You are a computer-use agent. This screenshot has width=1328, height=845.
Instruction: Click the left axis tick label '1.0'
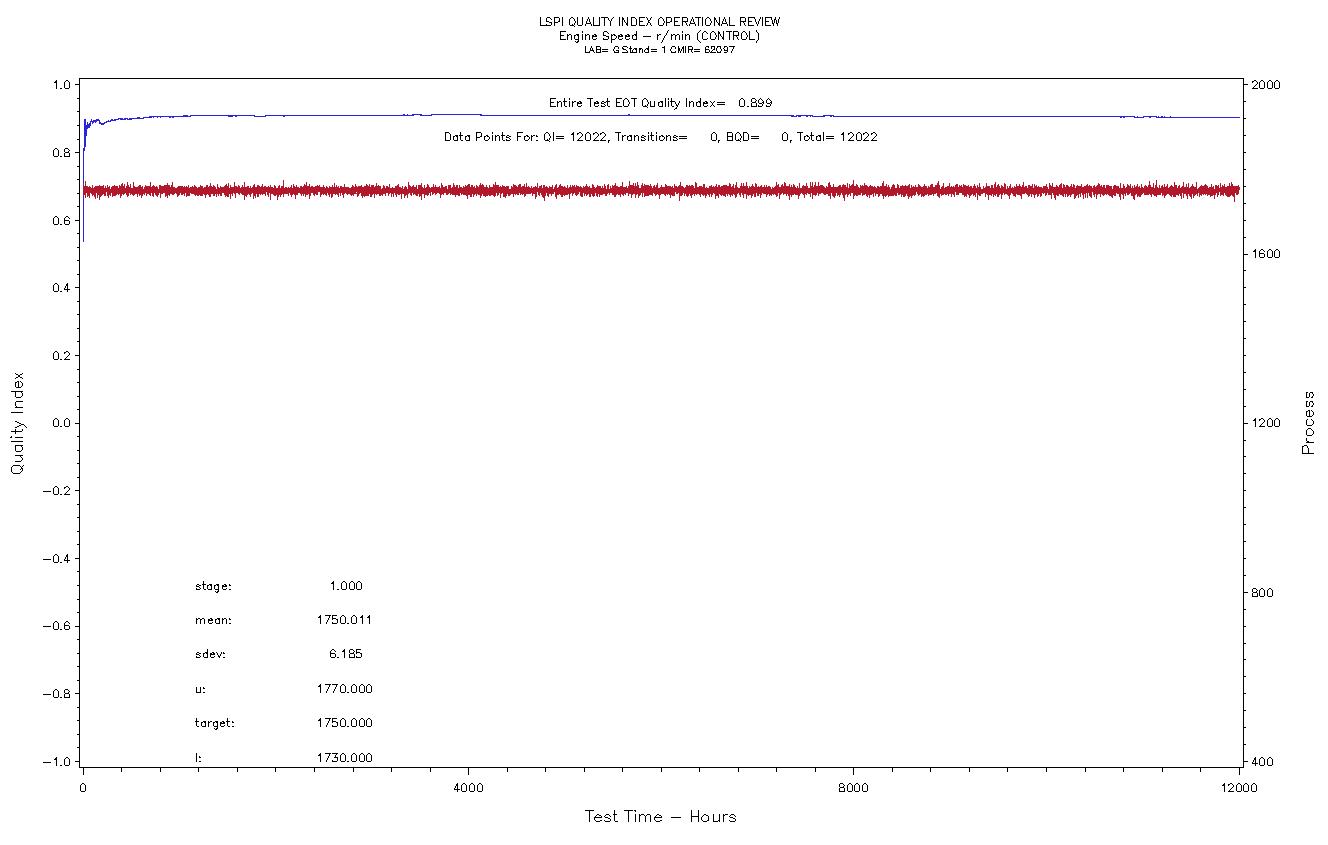click(x=61, y=85)
